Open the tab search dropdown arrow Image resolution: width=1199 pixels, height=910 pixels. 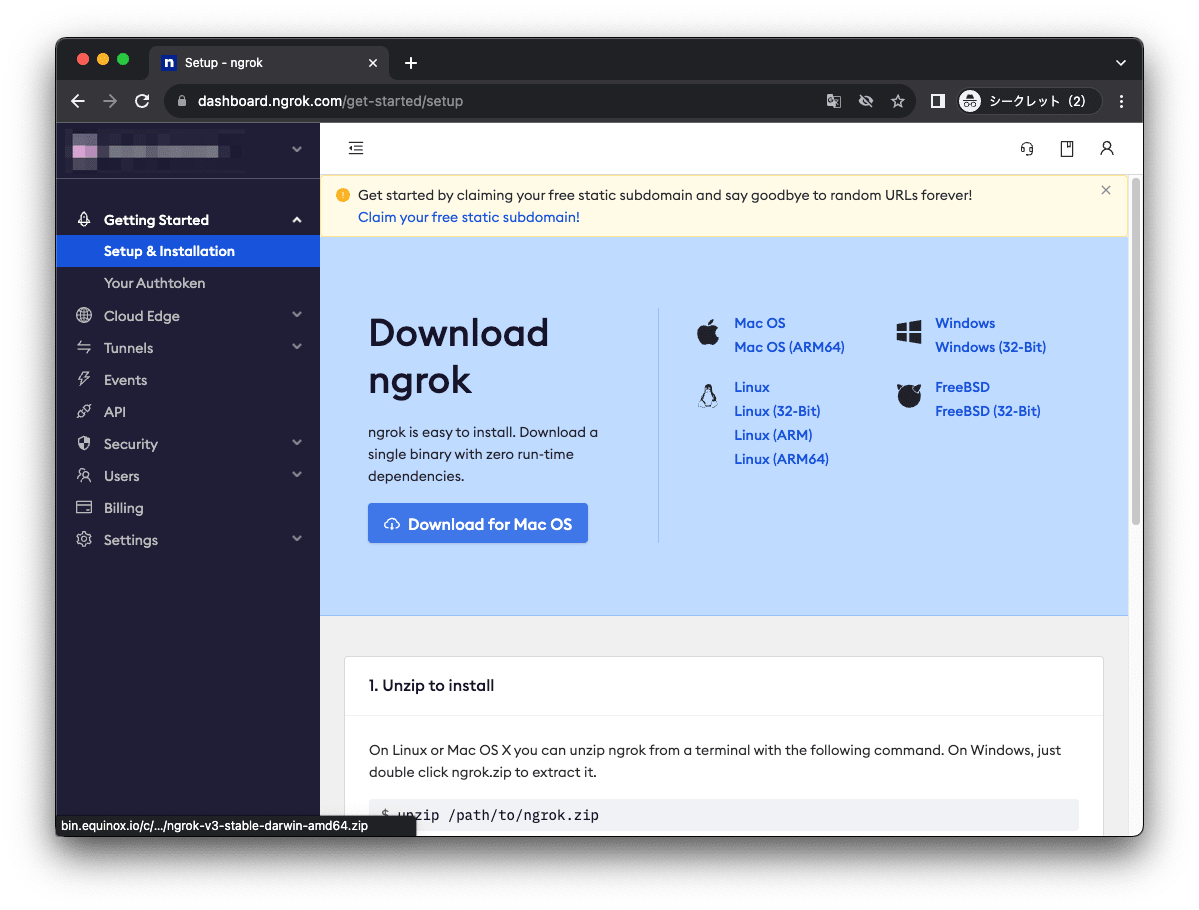point(1120,63)
